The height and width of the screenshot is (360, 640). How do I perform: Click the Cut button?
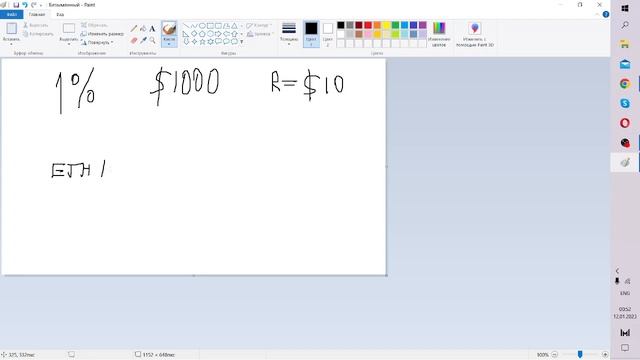[x=36, y=25]
